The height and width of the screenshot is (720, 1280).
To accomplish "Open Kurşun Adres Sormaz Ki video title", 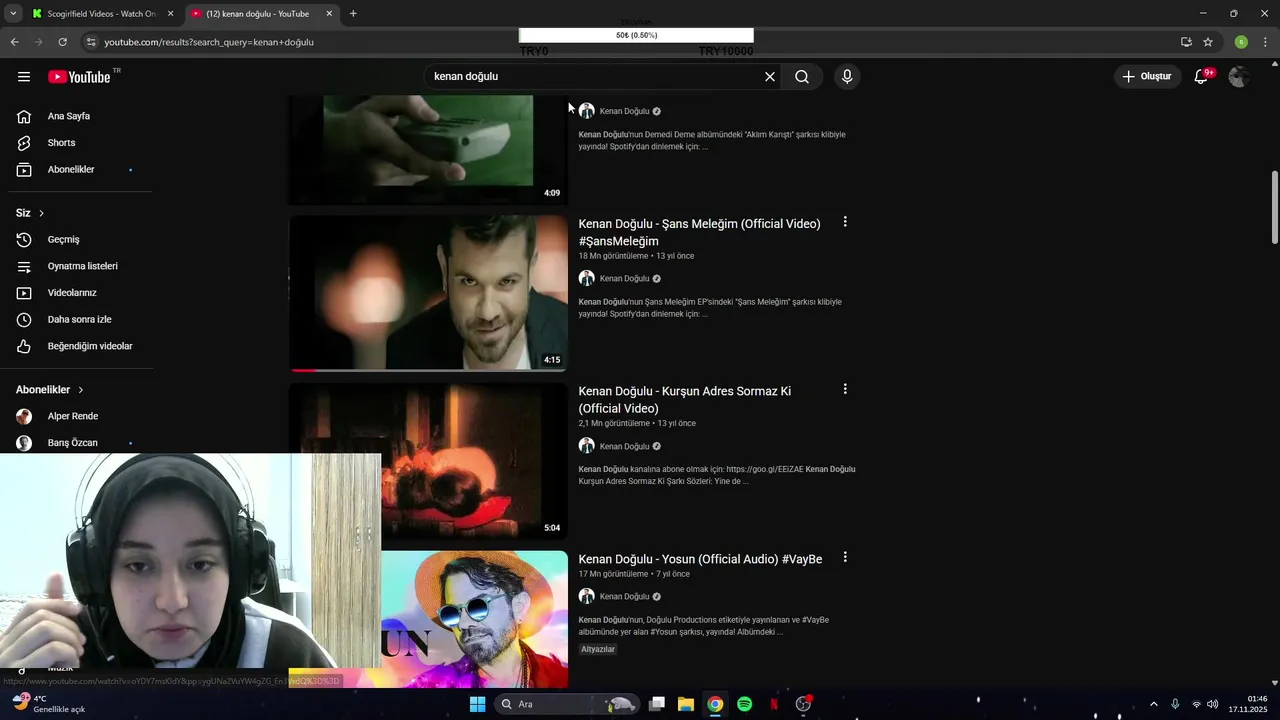I will pyautogui.click(x=685, y=400).
